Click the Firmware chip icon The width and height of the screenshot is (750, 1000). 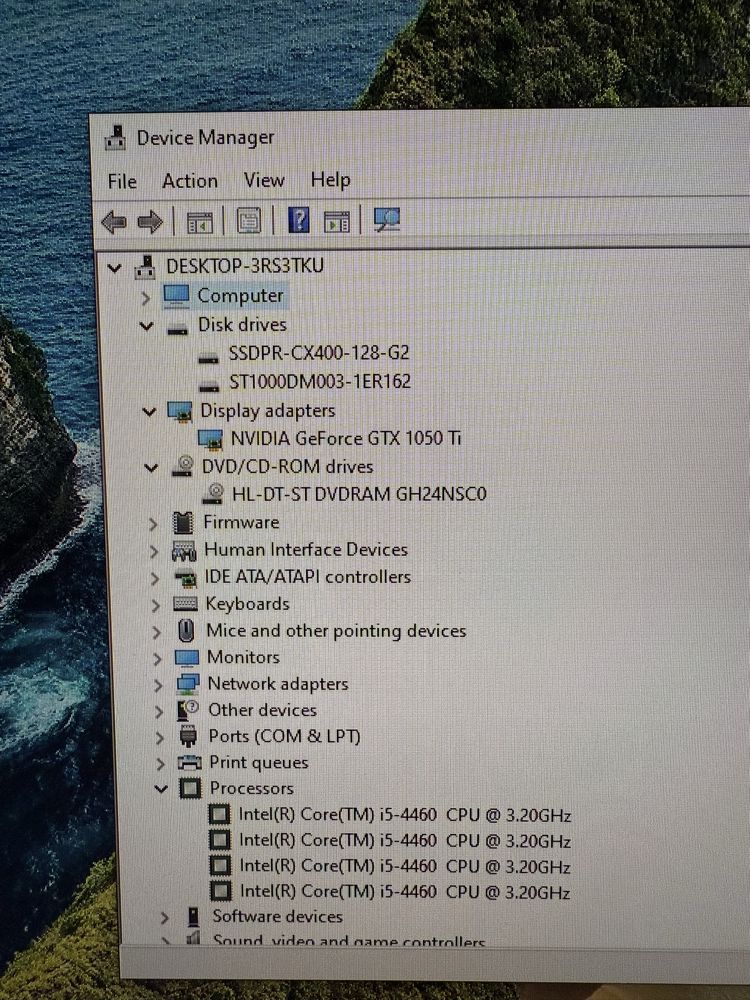click(x=183, y=523)
